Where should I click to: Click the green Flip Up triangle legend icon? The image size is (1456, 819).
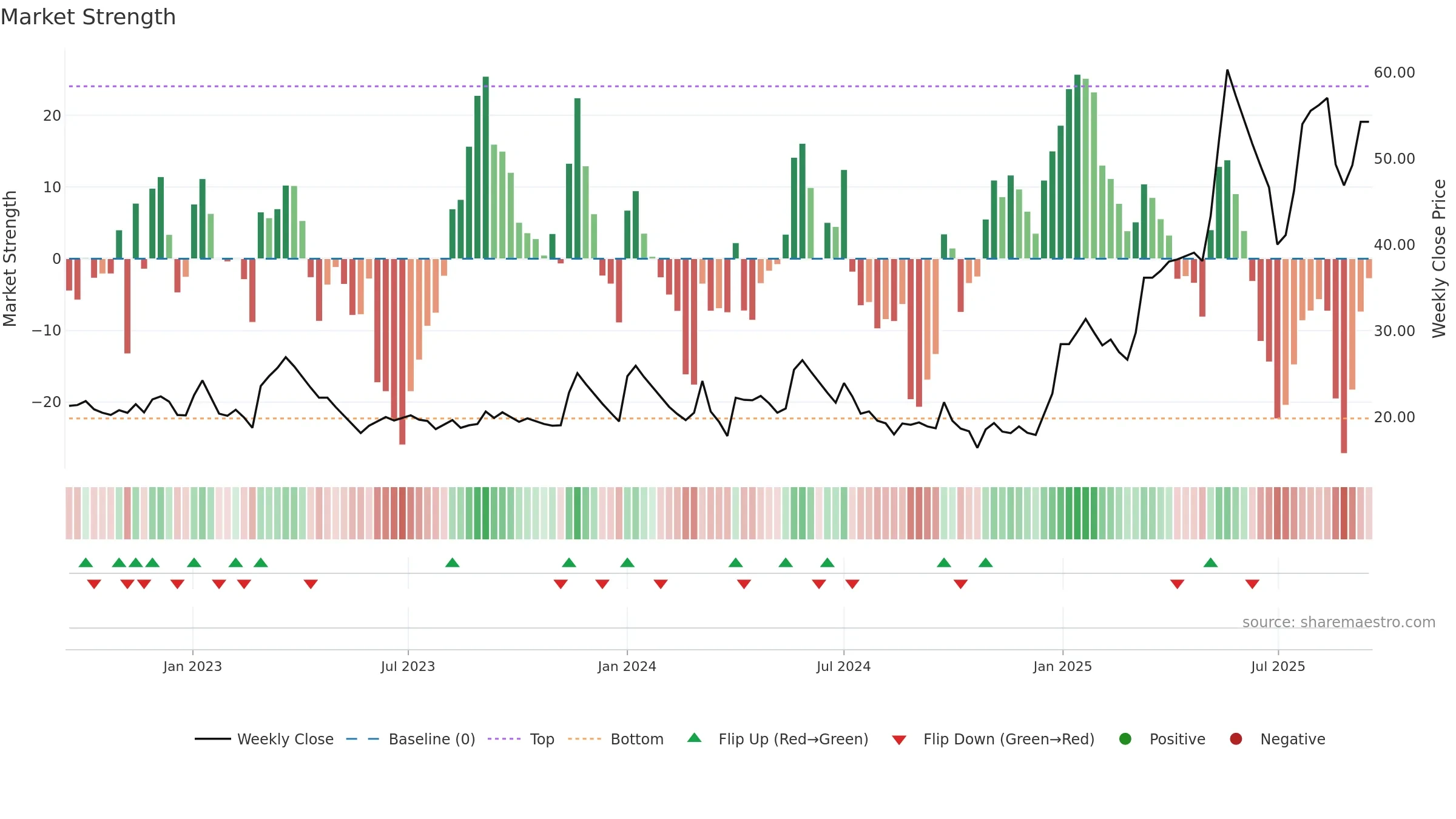695,738
